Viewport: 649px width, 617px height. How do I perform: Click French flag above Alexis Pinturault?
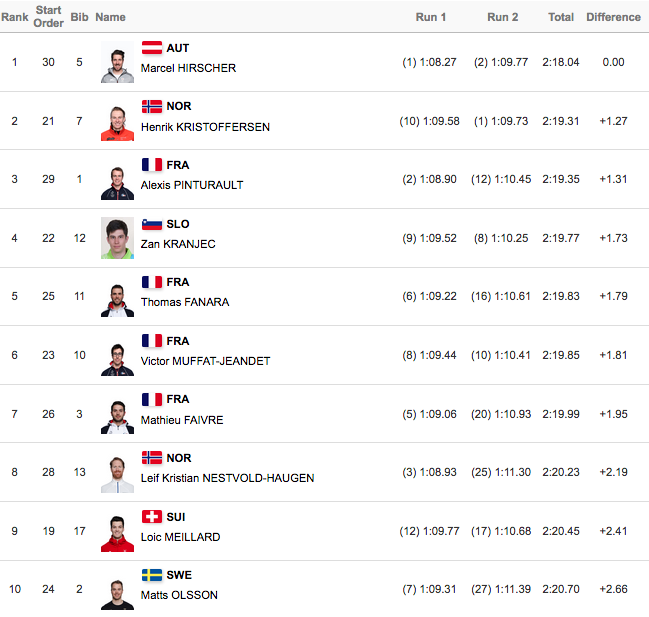[x=152, y=165]
